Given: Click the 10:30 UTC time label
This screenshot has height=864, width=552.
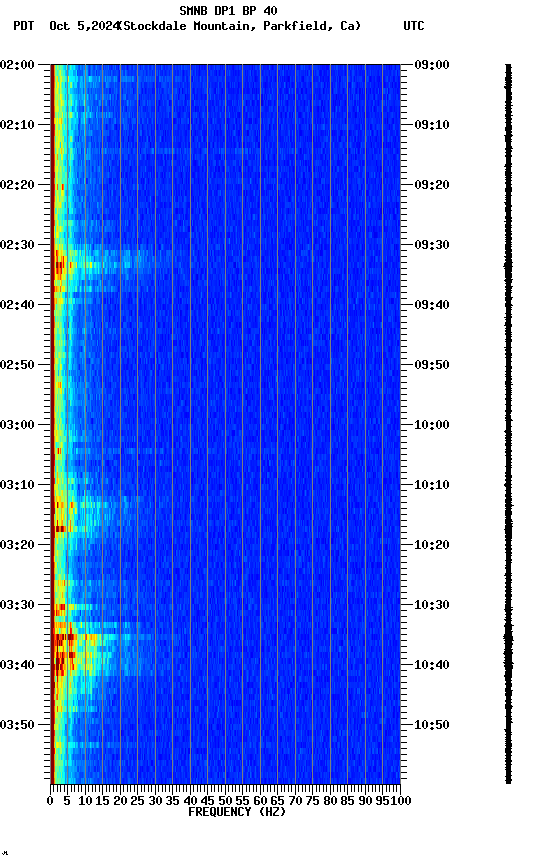Looking at the screenshot, I should (432, 605).
